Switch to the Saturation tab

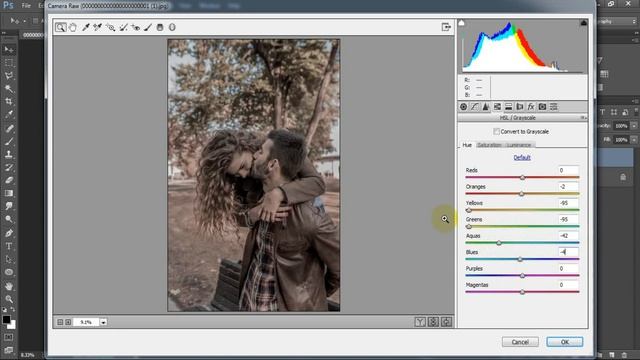(x=489, y=145)
